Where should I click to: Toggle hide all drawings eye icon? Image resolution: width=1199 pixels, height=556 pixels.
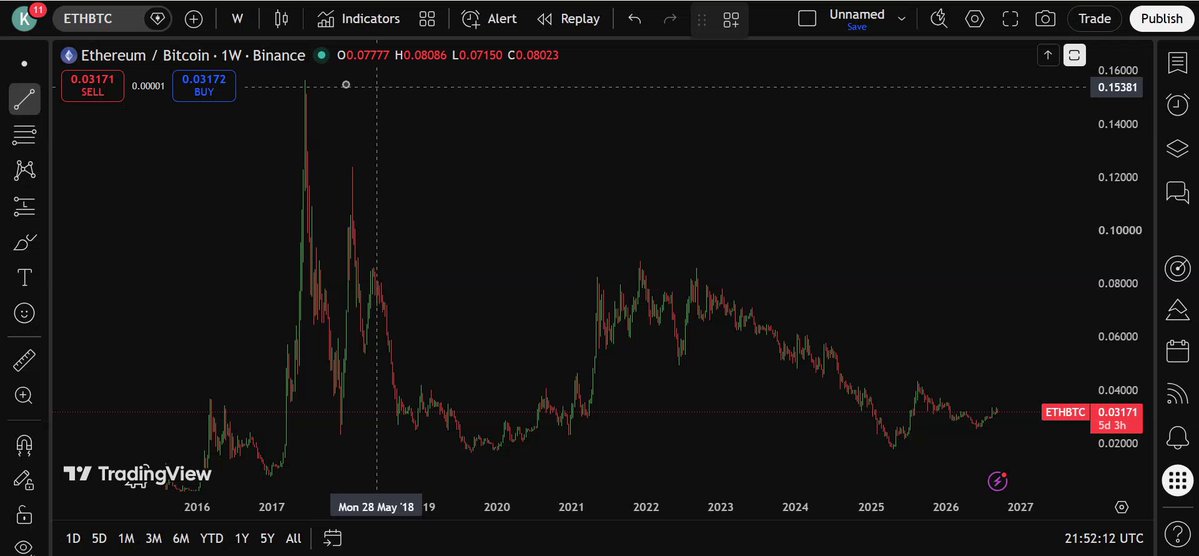point(24,546)
